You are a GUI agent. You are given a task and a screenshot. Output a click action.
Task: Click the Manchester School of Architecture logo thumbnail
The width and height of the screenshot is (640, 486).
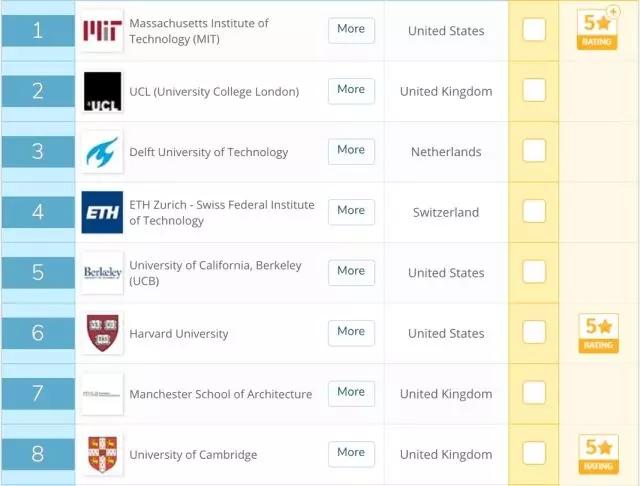[x=102, y=394]
